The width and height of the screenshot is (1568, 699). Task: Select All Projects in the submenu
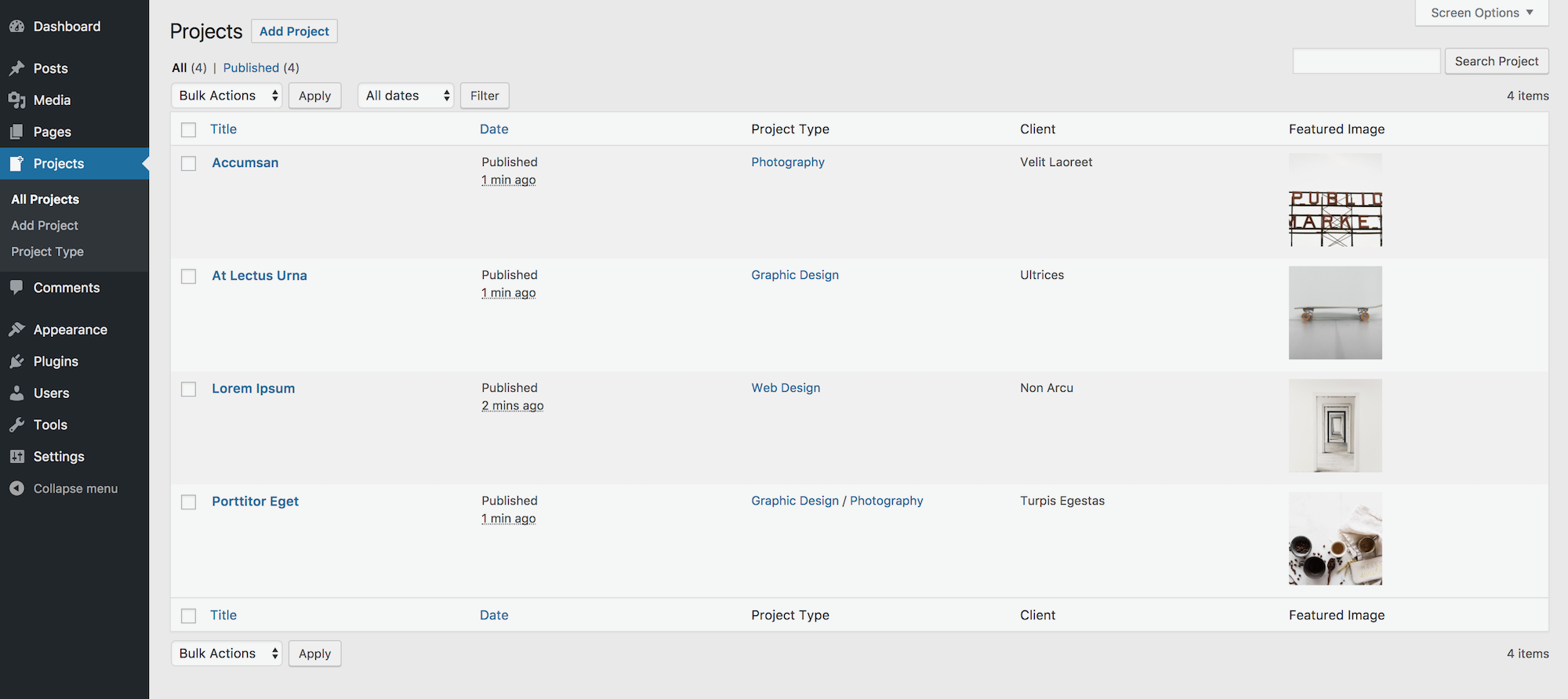click(x=45, y=199)
